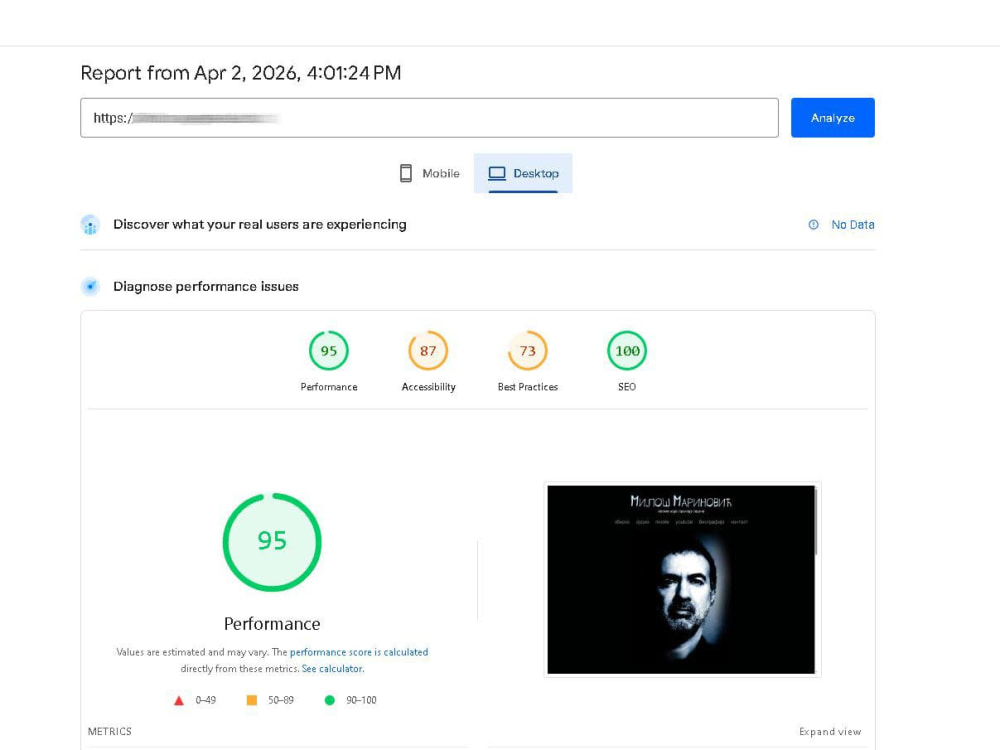Click the desktop laptop icon
The height and width of the screenshot is (750, 1000).
point(497,173)
